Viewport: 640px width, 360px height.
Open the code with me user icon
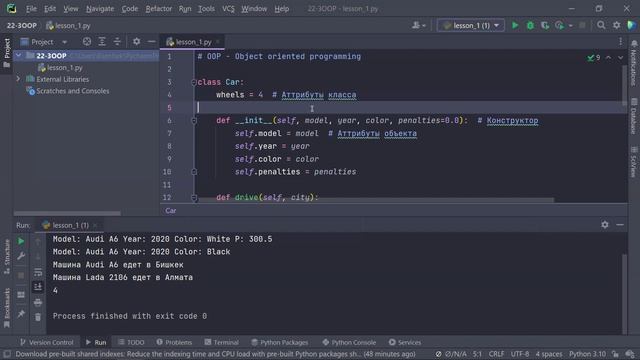pyautogui.click(x=418, y=25)
